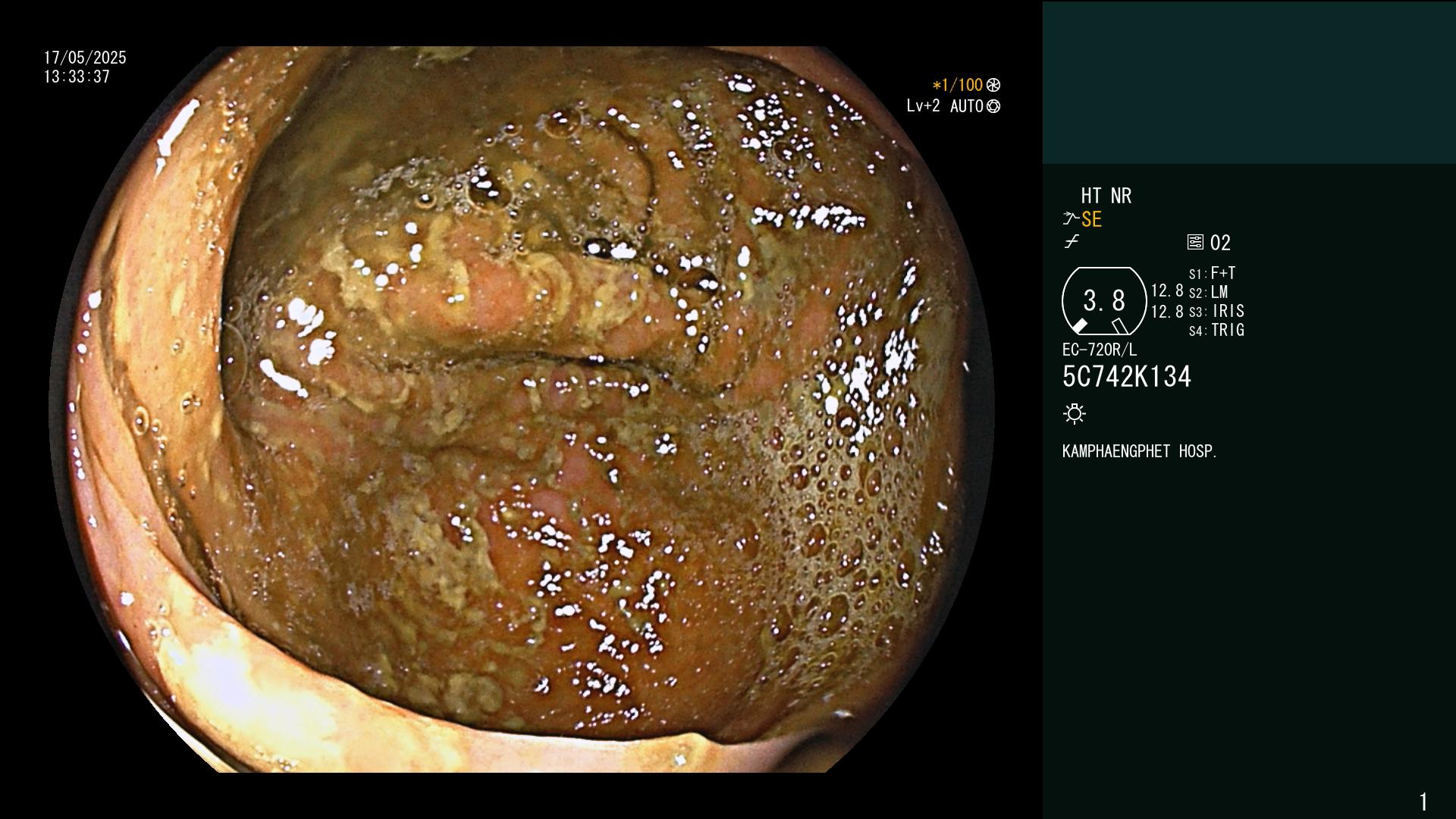Click the lower 12.8 diameter value
The width and height of the screenshot is (1456, 819).
pos(1167,312)
